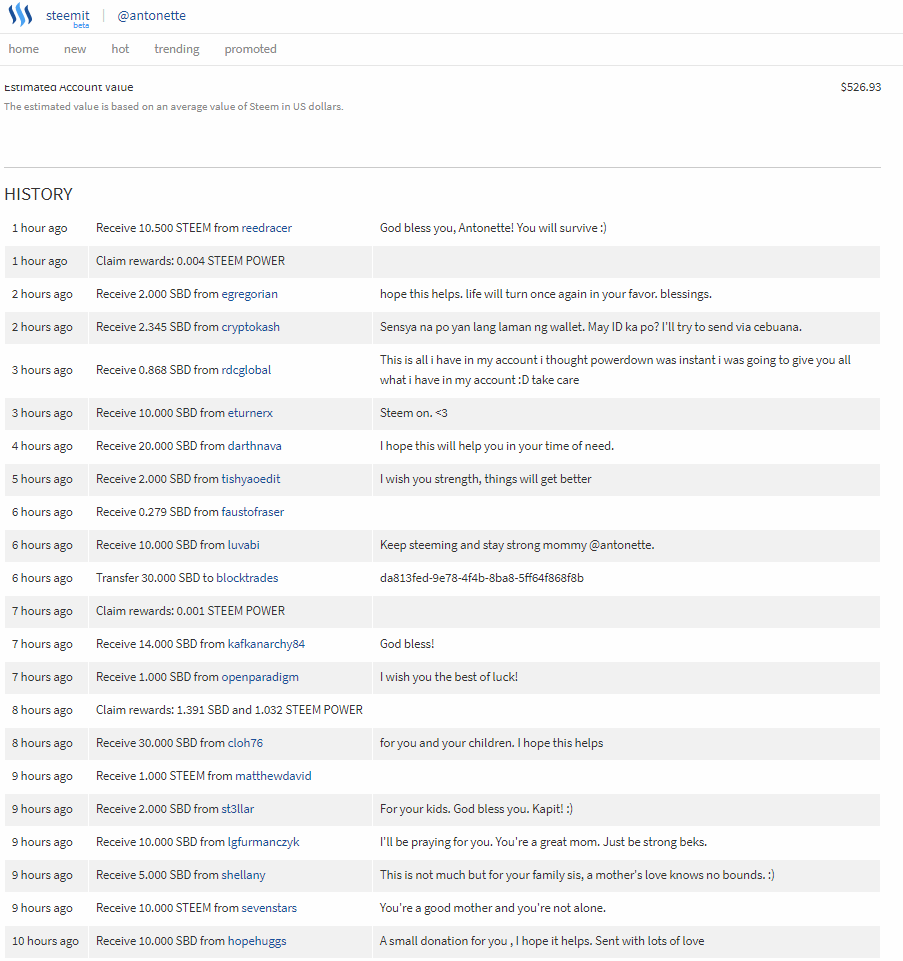903x961 pixels.
Task: Click the estimated account value $526.93
Action: tap(861, 87)
